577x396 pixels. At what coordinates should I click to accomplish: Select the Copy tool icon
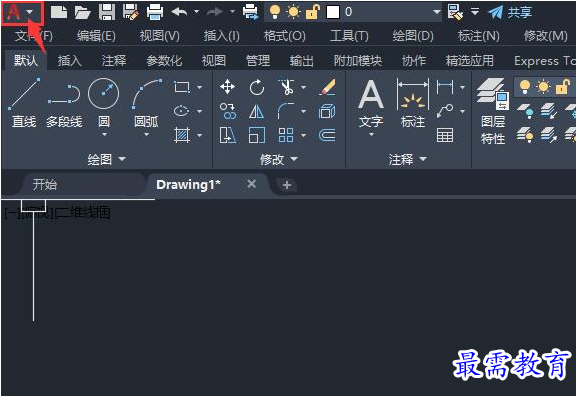click(x=228, y=111)
